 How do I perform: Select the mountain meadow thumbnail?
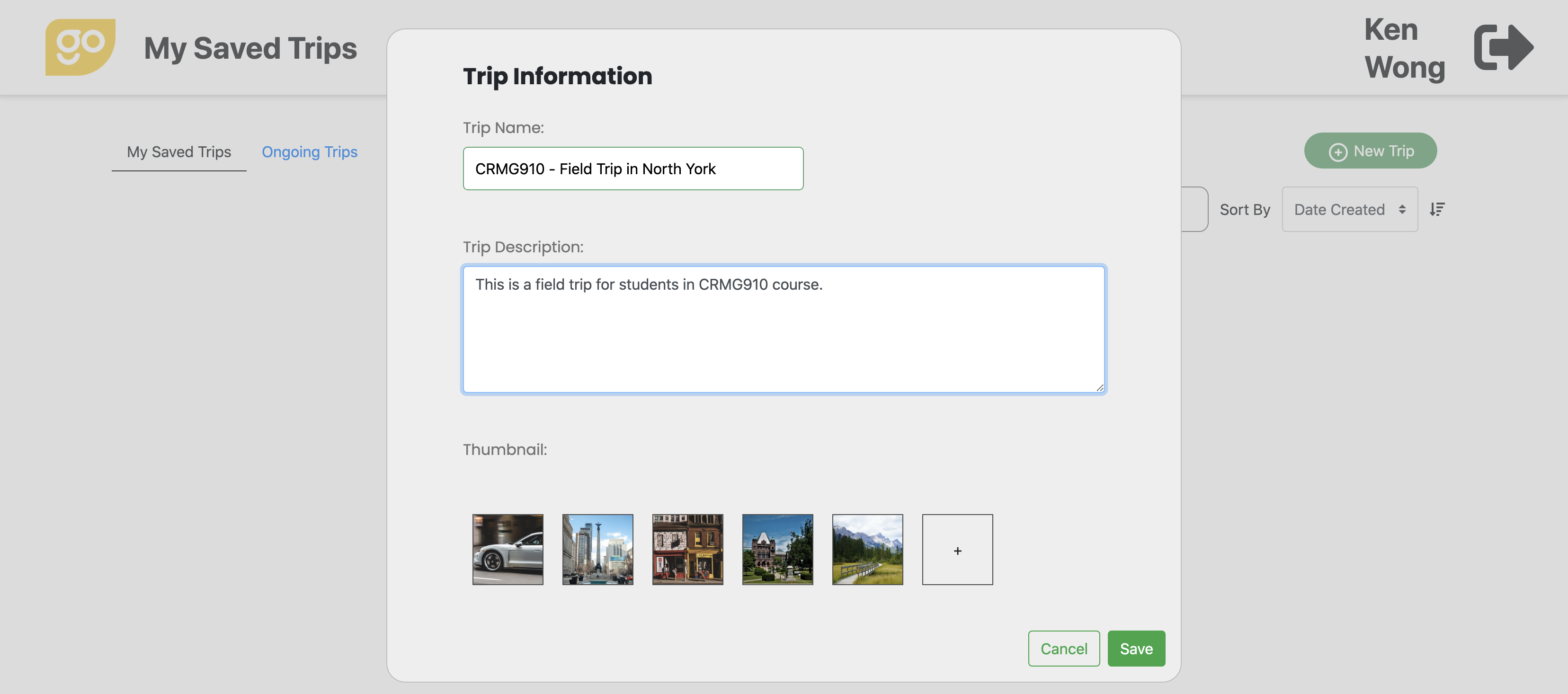click(x=867, y=550)
